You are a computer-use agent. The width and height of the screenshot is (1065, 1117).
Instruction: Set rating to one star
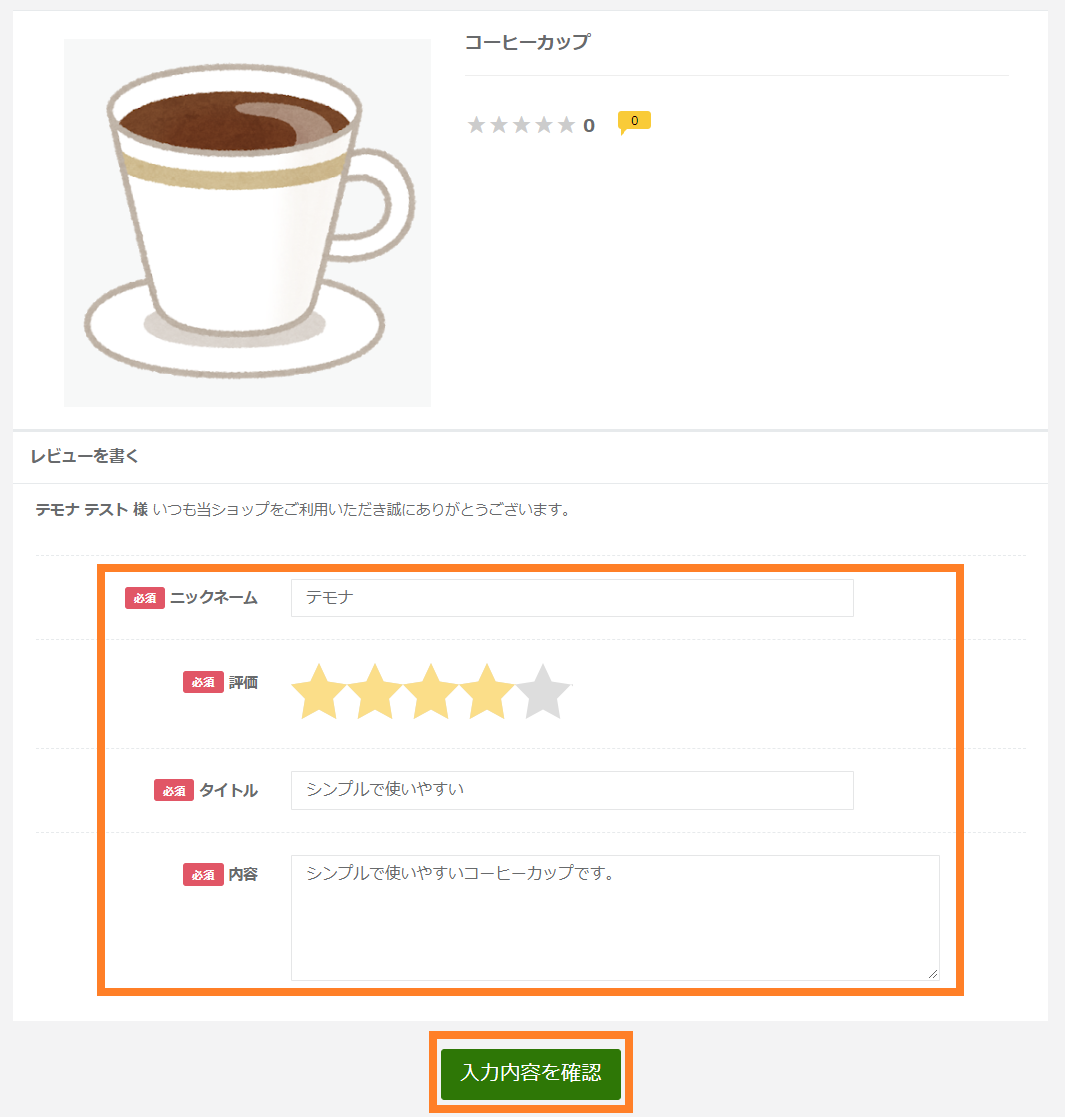(x=318, y=691)
